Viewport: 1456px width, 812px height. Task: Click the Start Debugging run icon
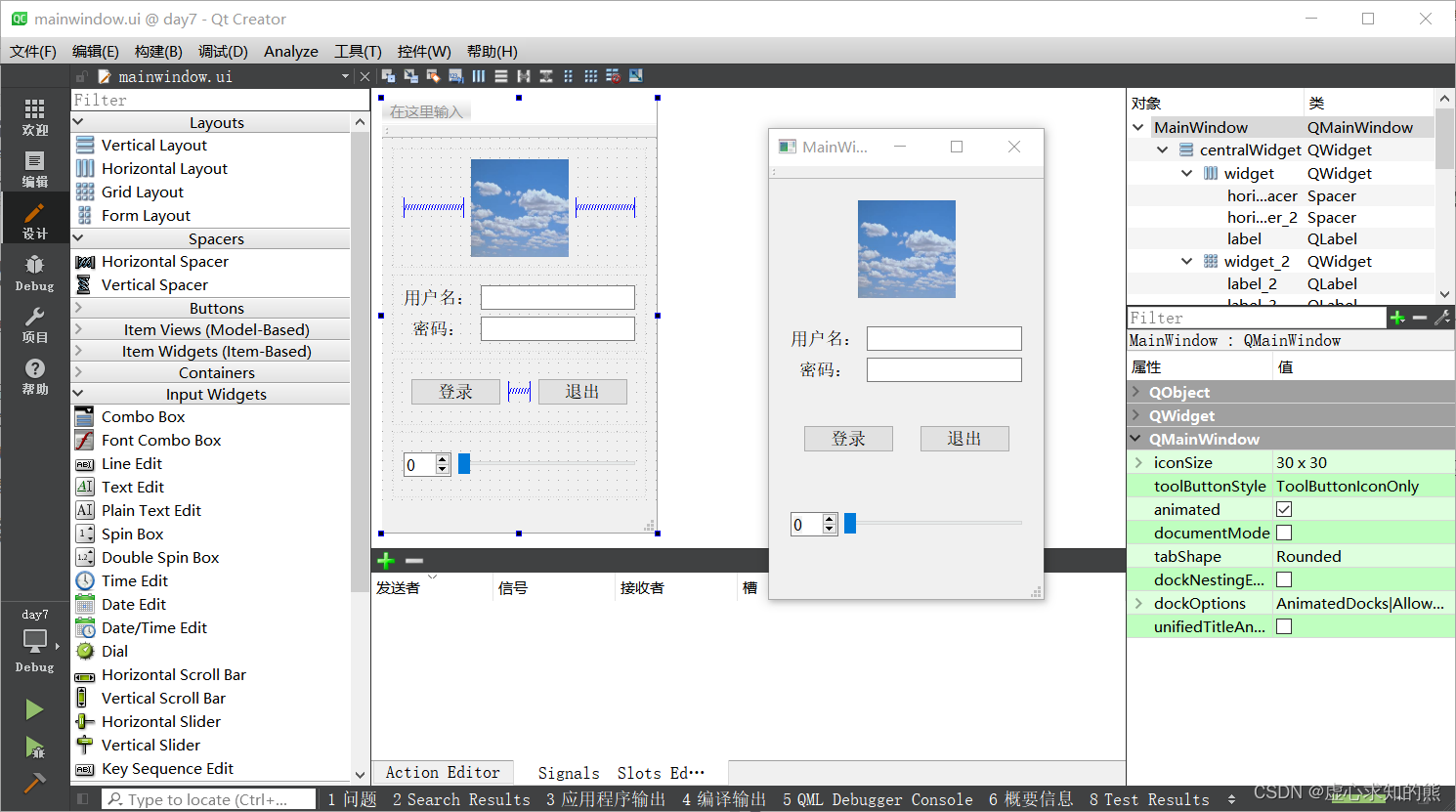click(34, 748)
